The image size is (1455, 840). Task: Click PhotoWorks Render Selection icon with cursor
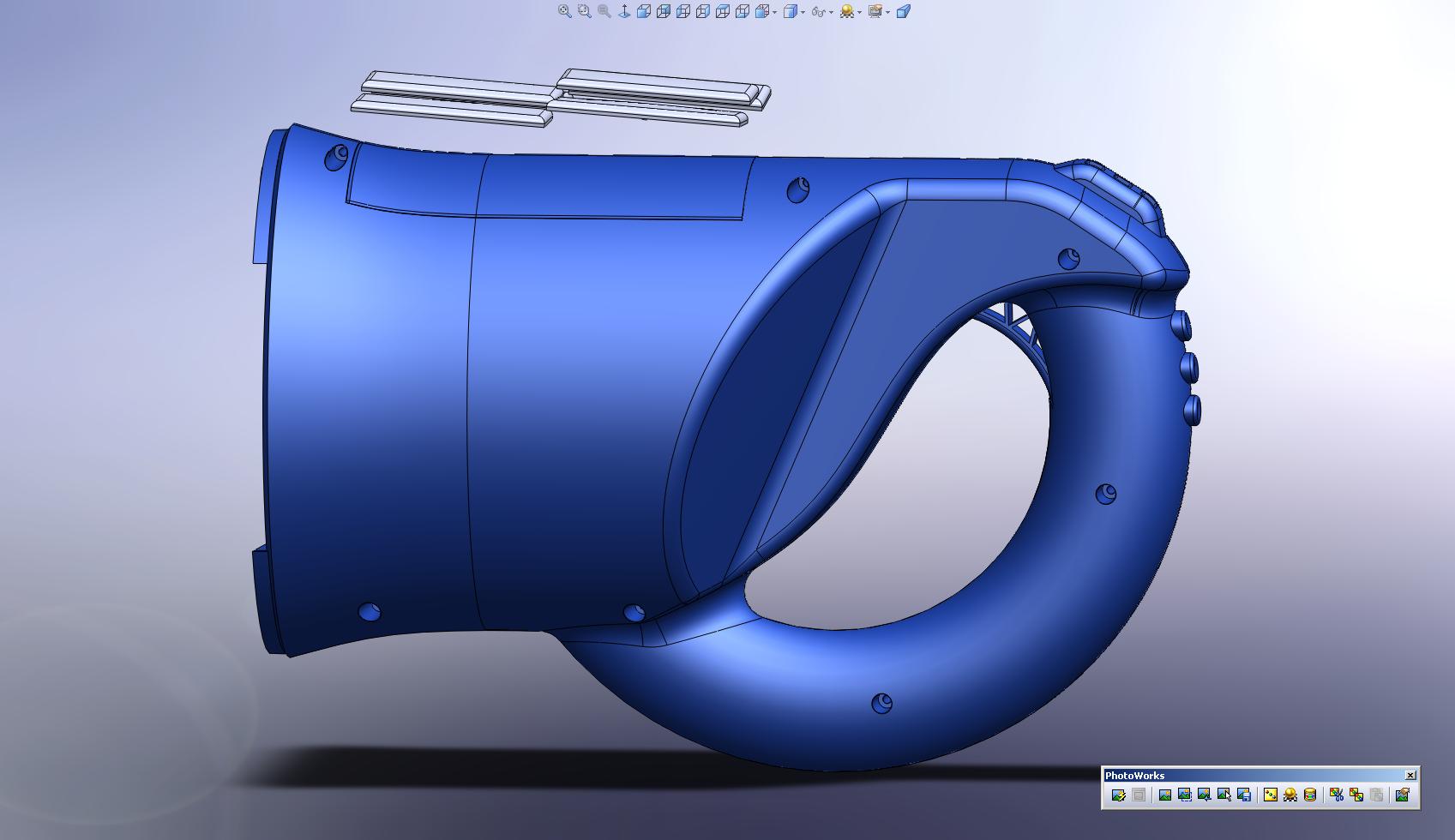tap(1224, 795)
